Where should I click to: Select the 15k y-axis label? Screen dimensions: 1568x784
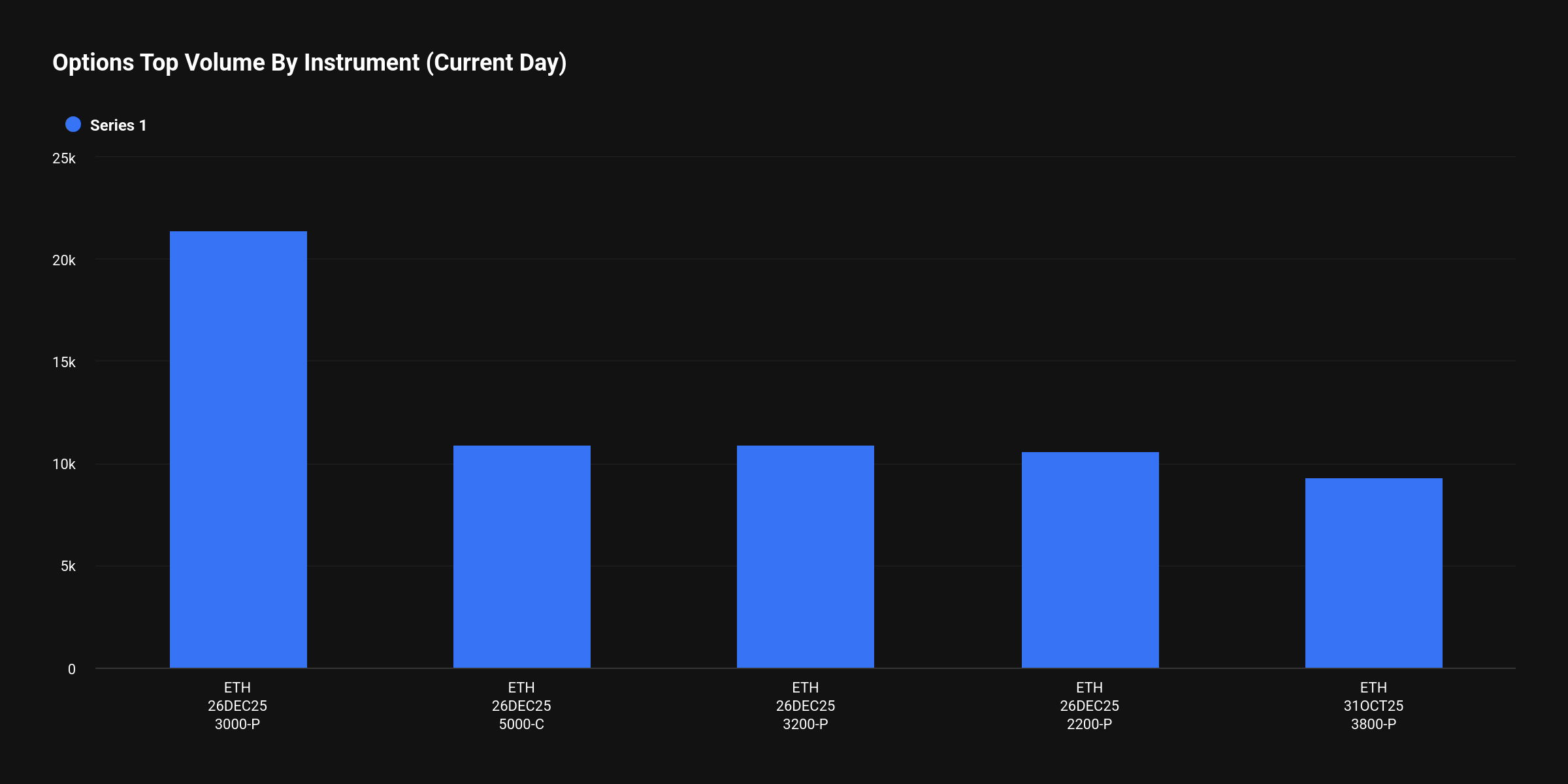pos(64,363)
